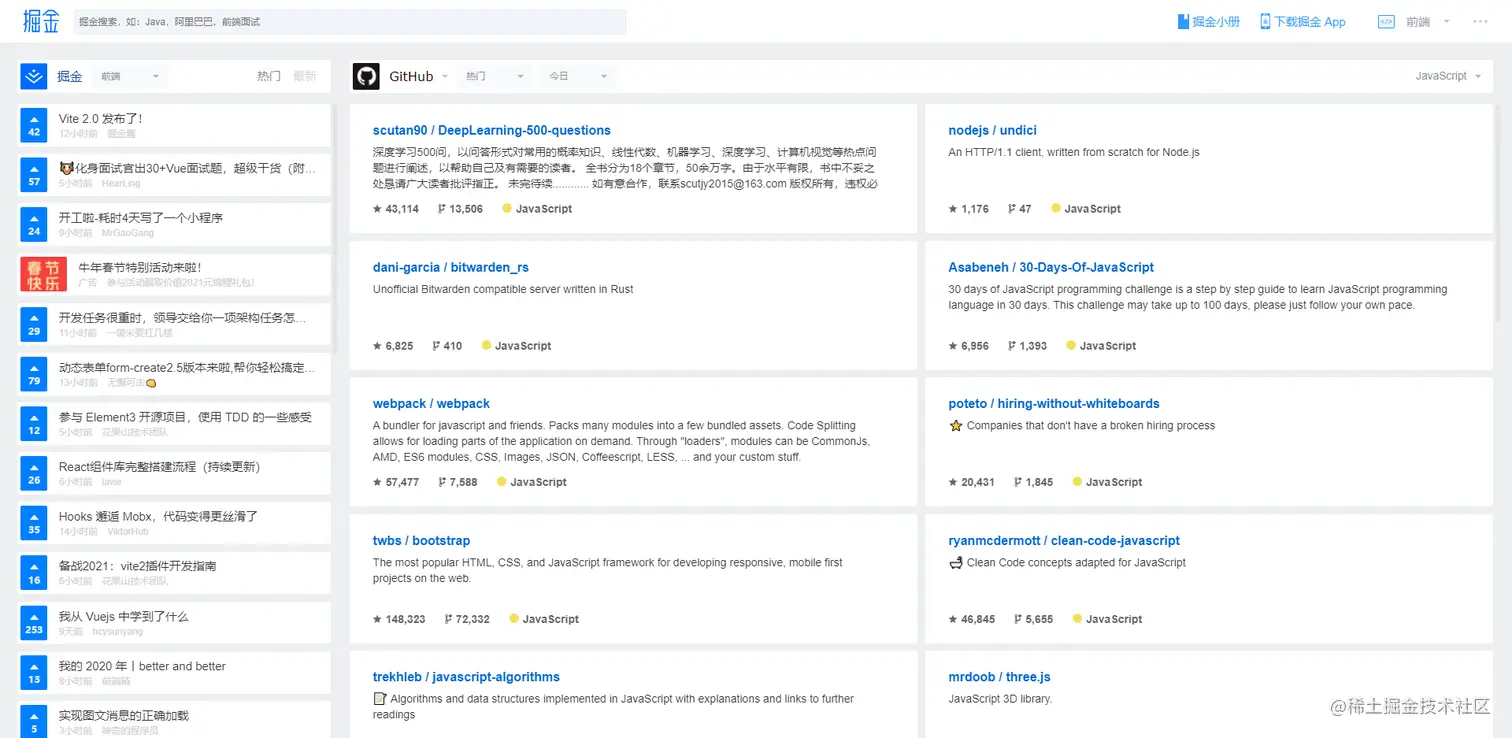The height and width of the screenshot is (738, 1512).
Task: Click fork count 1,845 on hiring-without-whiteboards card
Action: click(1033, 482)
